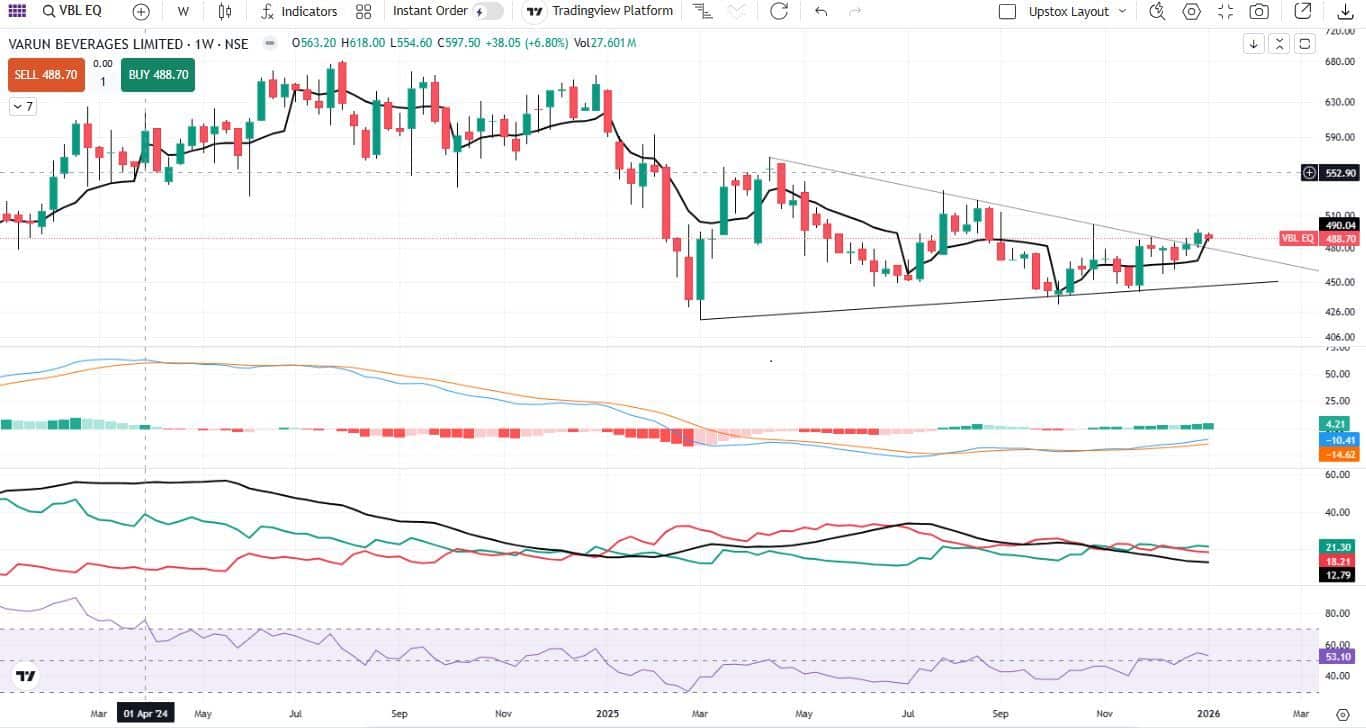Image resolution: width=1366 pixels, height=728 pixels.
Task: Move price pane down arrow
Action: tap(1254, 44)
